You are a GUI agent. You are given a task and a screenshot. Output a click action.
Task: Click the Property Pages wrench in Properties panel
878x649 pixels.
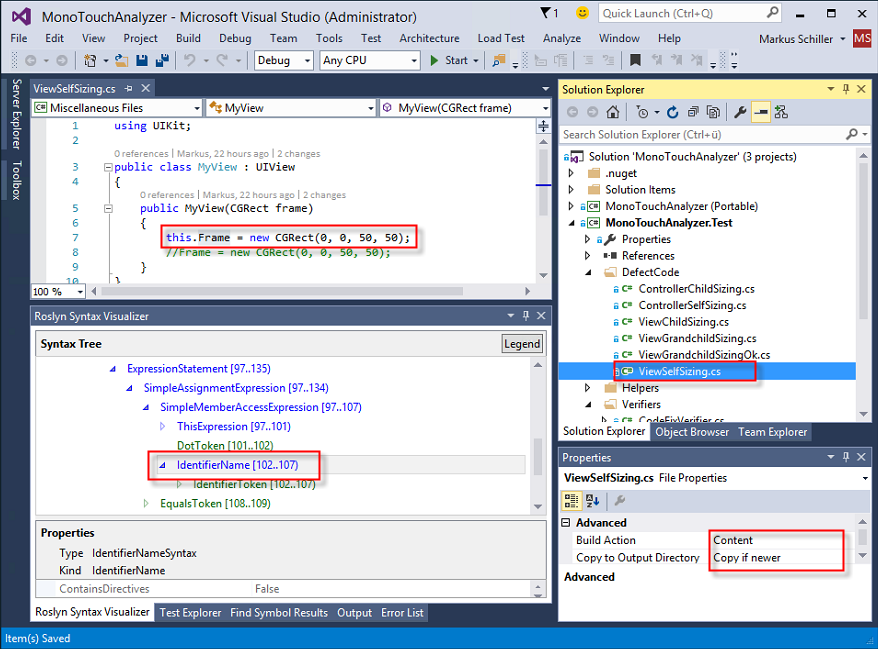[x=619, y=501]
